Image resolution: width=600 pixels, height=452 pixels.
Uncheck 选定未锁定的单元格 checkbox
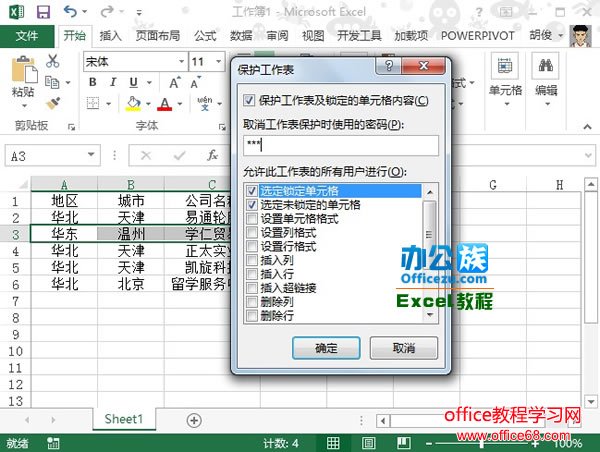[x=252, y=205]
